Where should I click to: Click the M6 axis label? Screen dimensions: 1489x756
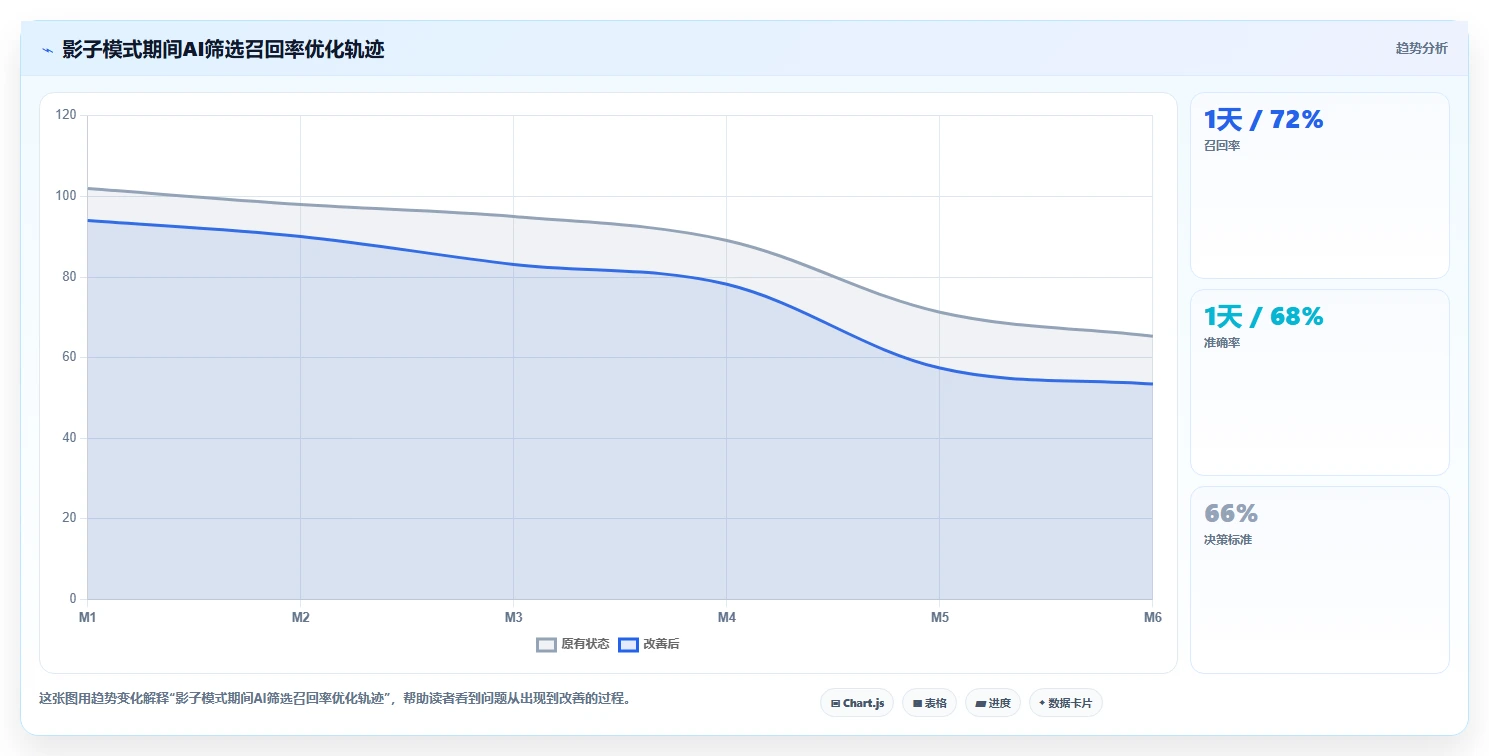[1153, 617]
